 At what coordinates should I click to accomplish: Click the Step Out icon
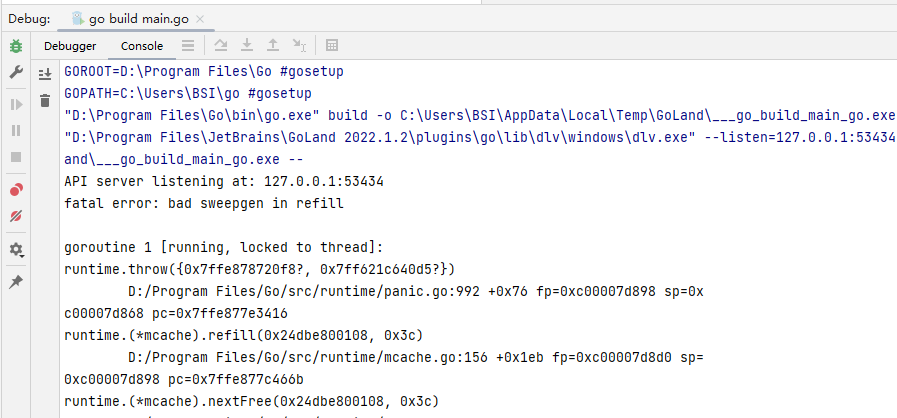point(273,46)
